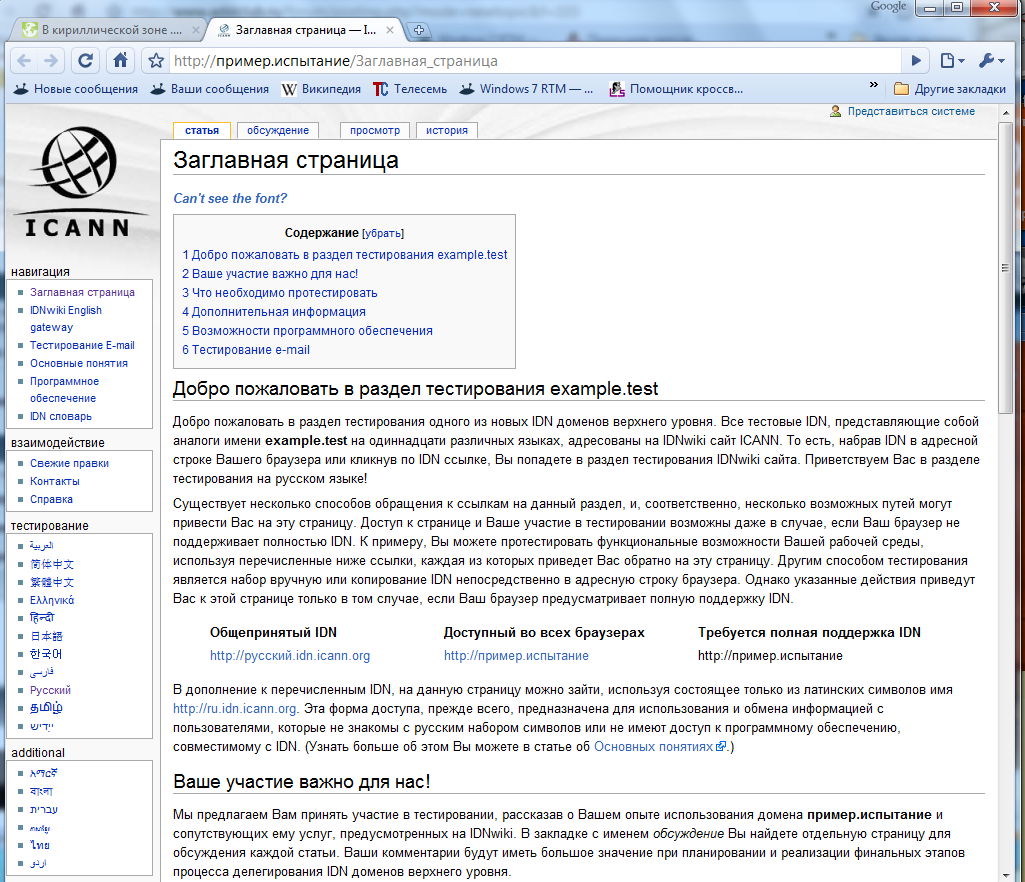Select the 'статья' page tab
Image resolution: width=1025 pixels, height=882 pixels.
click(x=201, y=130)
